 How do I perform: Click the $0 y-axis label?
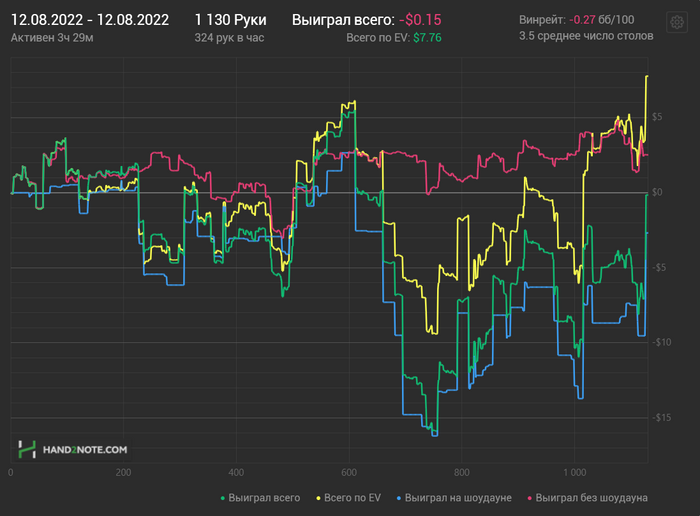coord(657,192)
